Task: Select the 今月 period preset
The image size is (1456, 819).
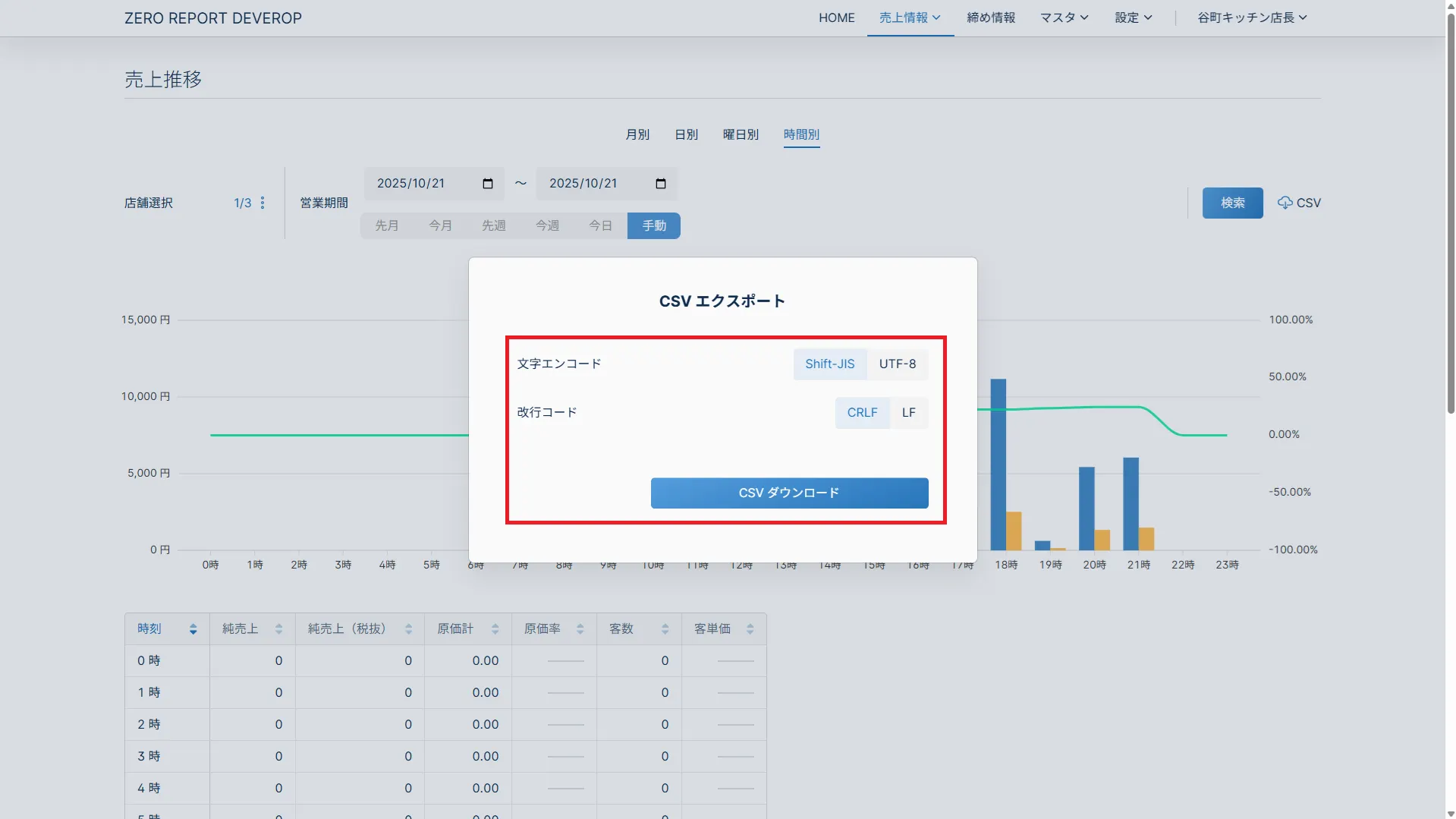Action: pos(440,225)
